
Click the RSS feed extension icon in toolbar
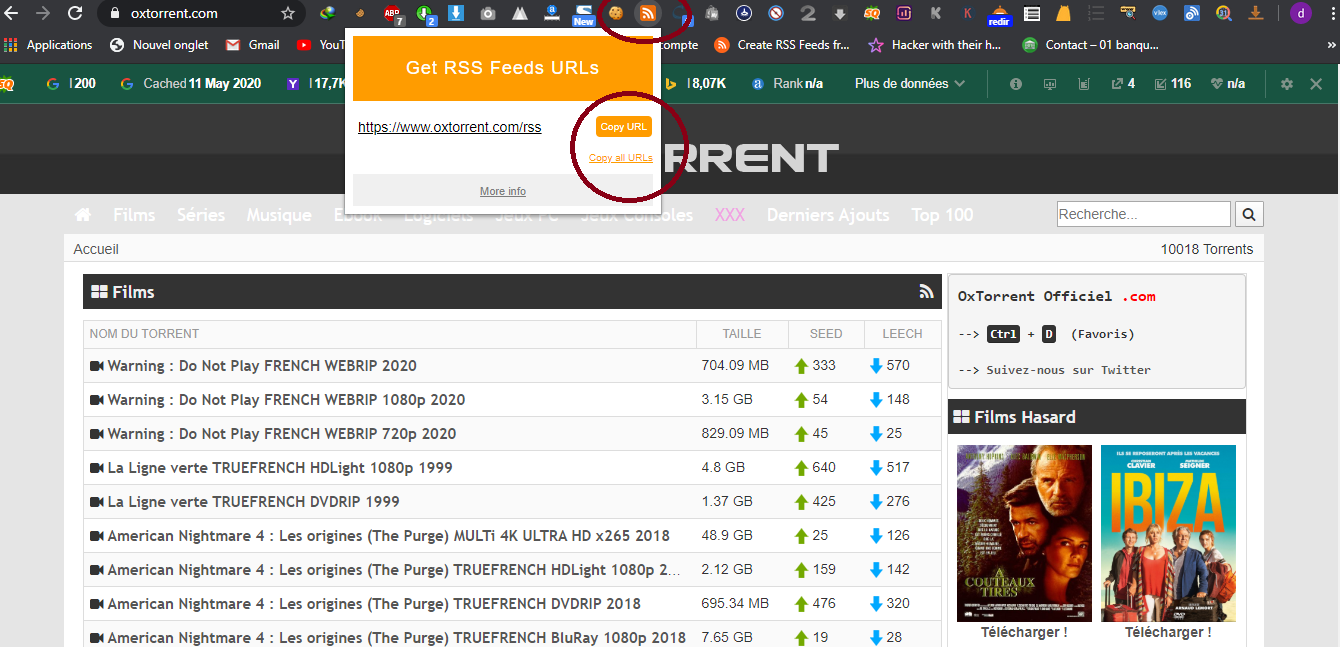point(648,13)
